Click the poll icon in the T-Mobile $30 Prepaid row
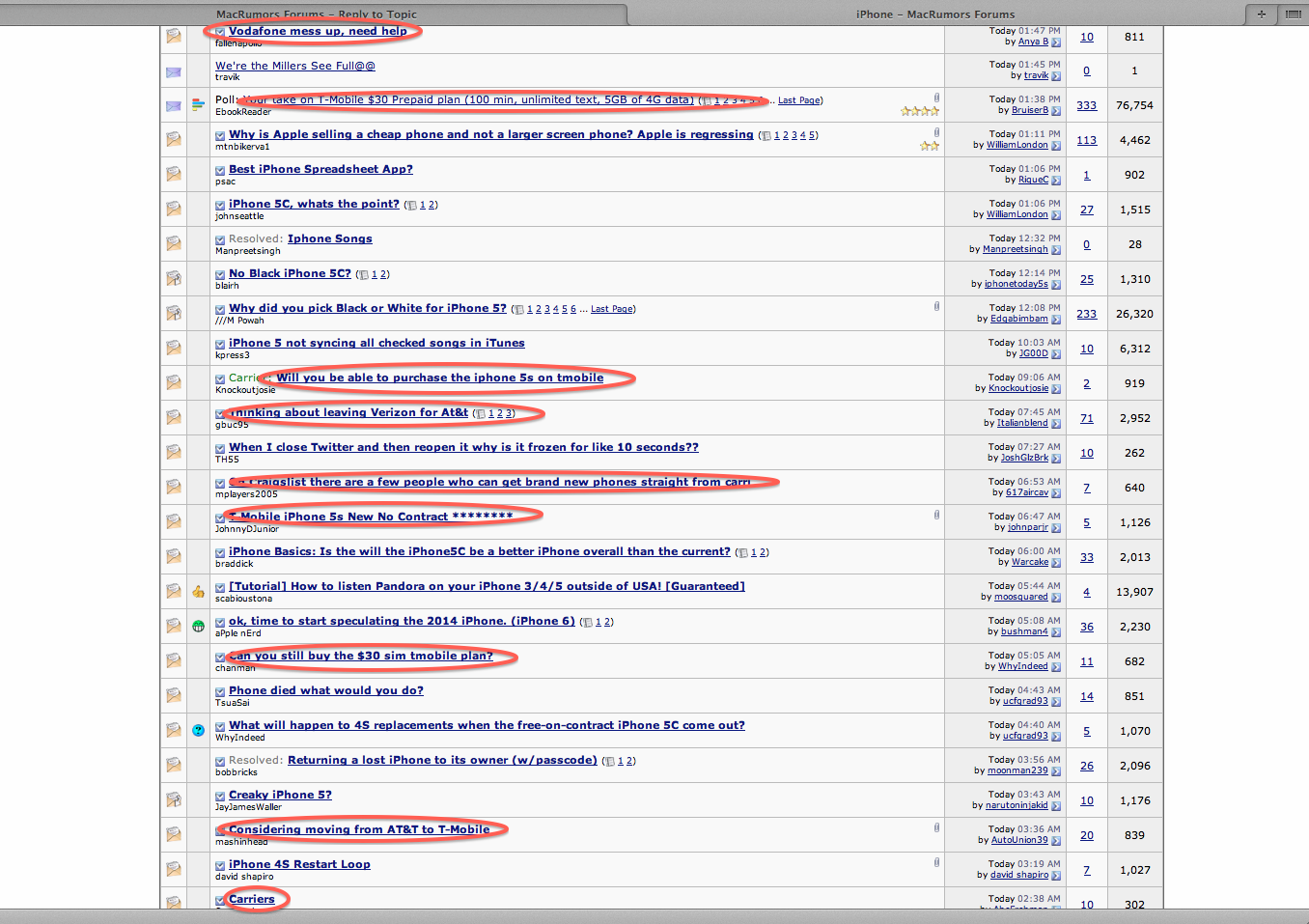The width and height of the screenshot is (1309, 924). [198, 105]
